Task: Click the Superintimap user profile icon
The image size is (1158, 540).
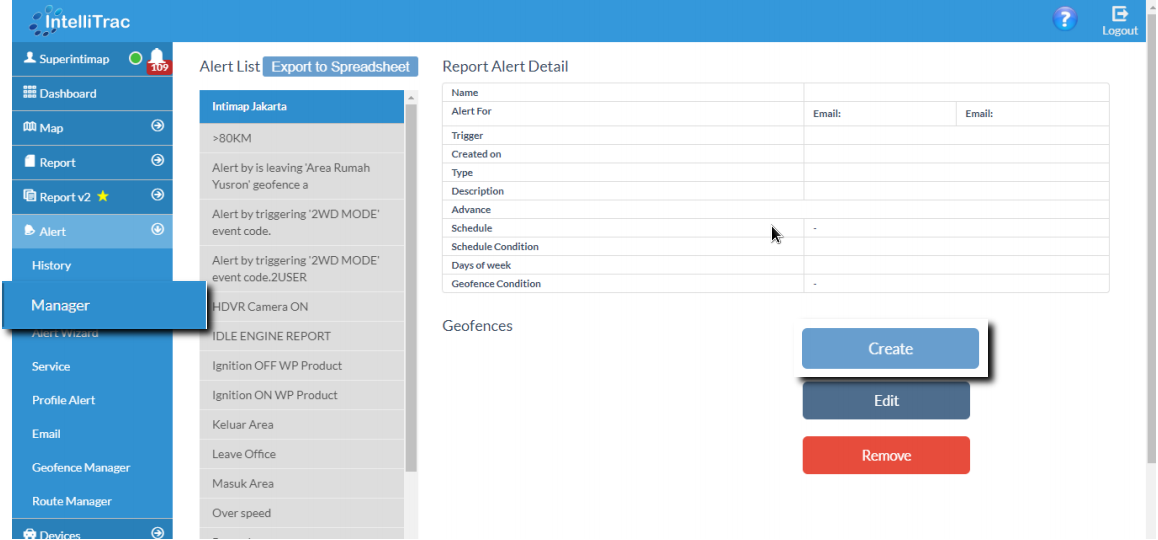Action: click(x=30, y=59)
